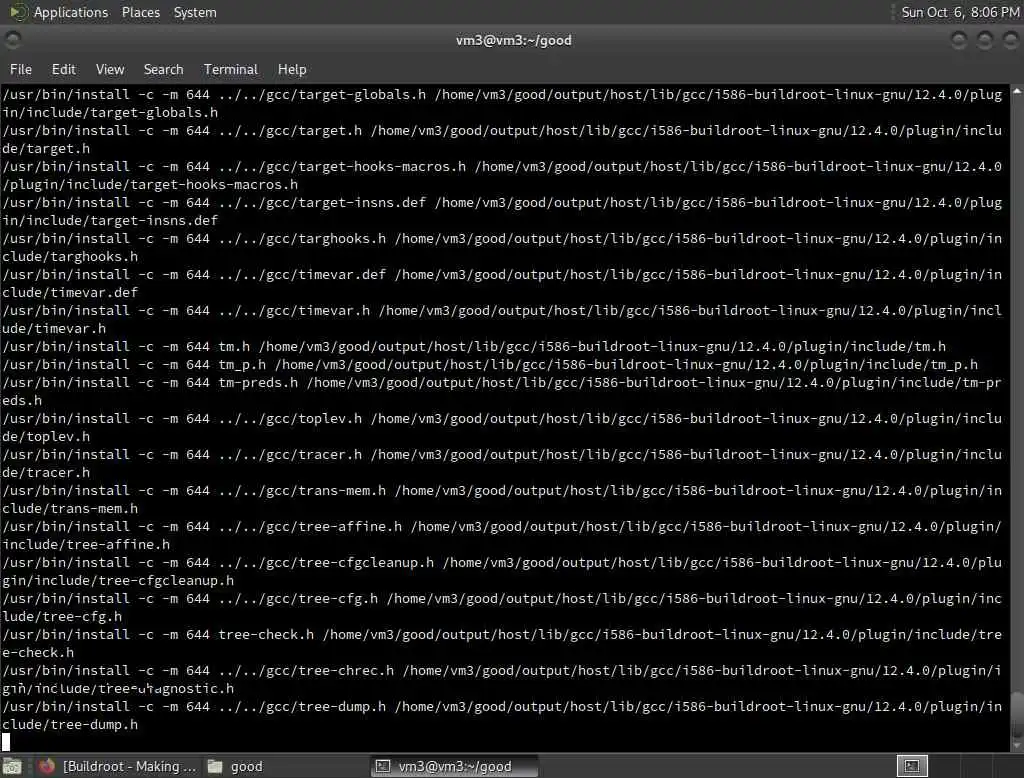Open the terminal View menu

click(x=110, y=69)
